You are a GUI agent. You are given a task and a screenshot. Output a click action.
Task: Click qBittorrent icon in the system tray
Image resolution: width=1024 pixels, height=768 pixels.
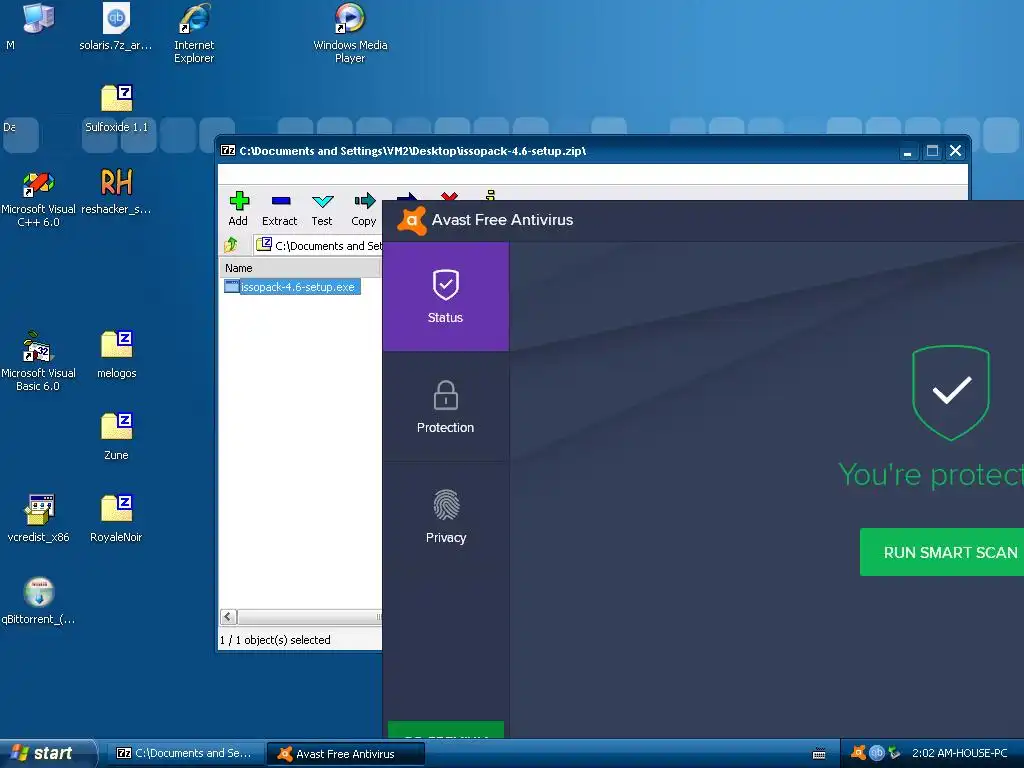[x=876, y=753]
